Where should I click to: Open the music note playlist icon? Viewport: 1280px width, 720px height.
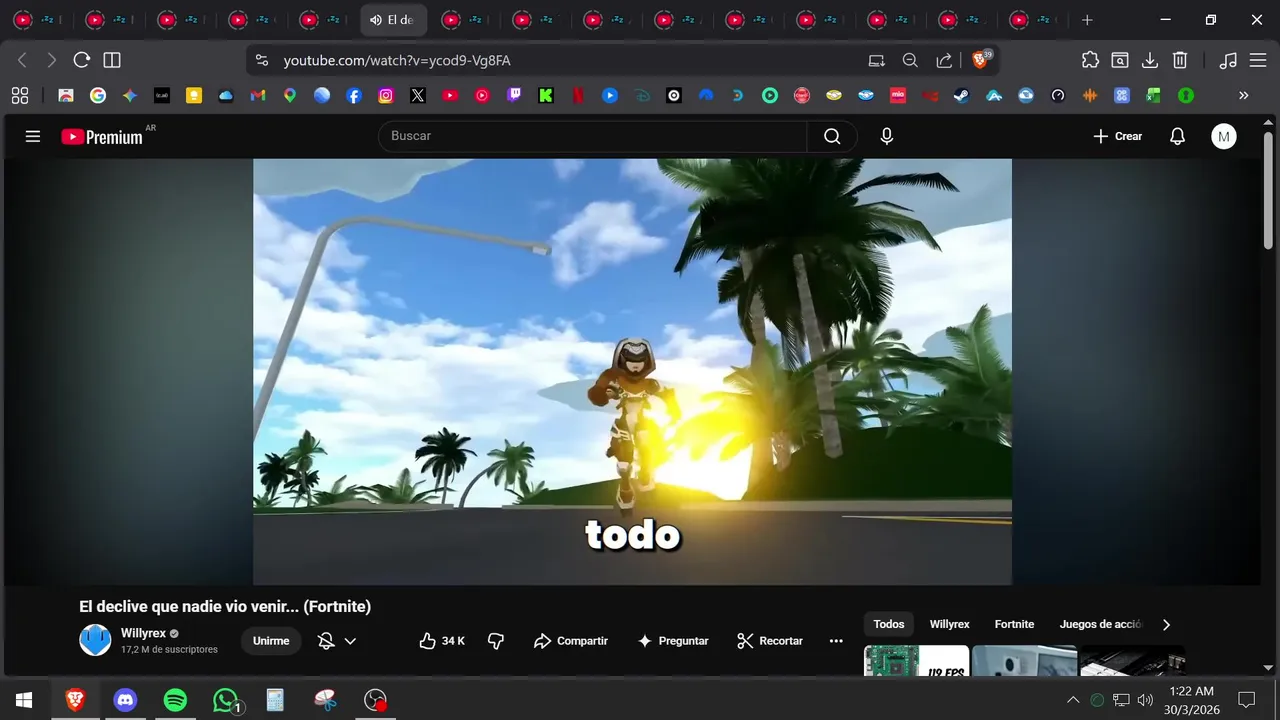(x=1228, y=60)
